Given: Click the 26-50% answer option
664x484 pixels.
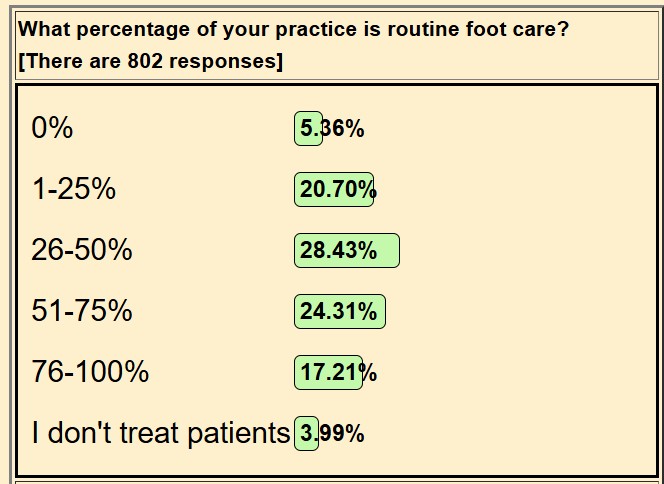Looking at the screenshot, I should [x=82, y=249].
